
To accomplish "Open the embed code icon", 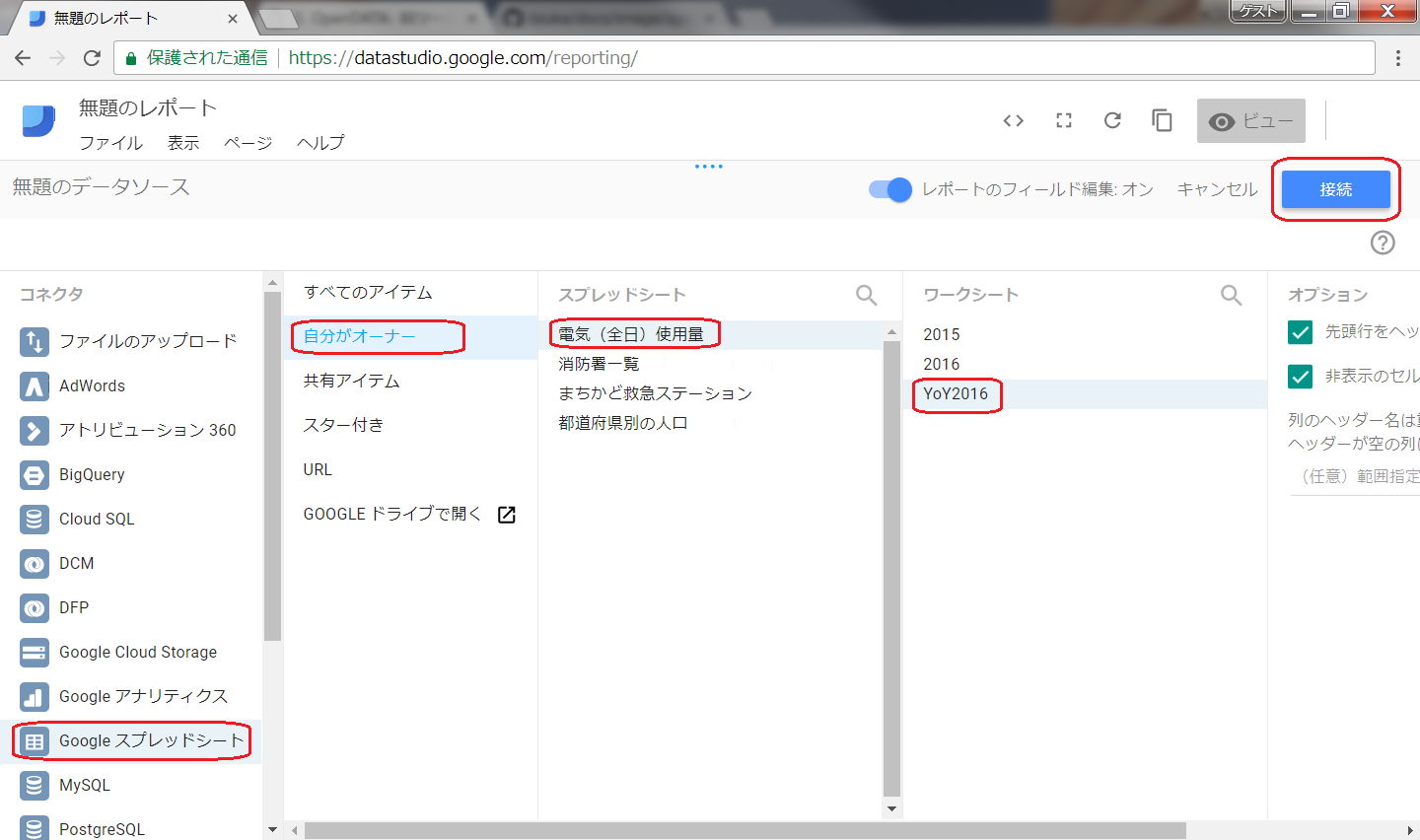I will (1013, 120).
